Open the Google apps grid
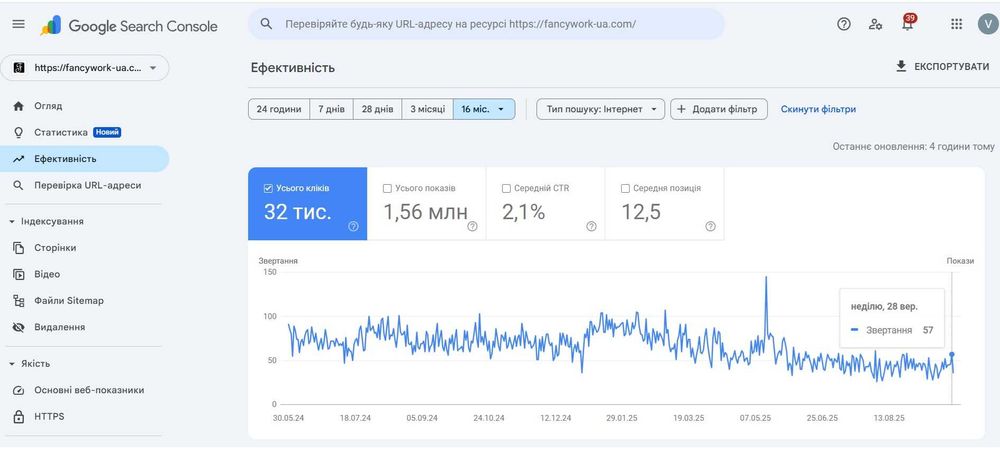1000x460 pixels. coord(956,24)
